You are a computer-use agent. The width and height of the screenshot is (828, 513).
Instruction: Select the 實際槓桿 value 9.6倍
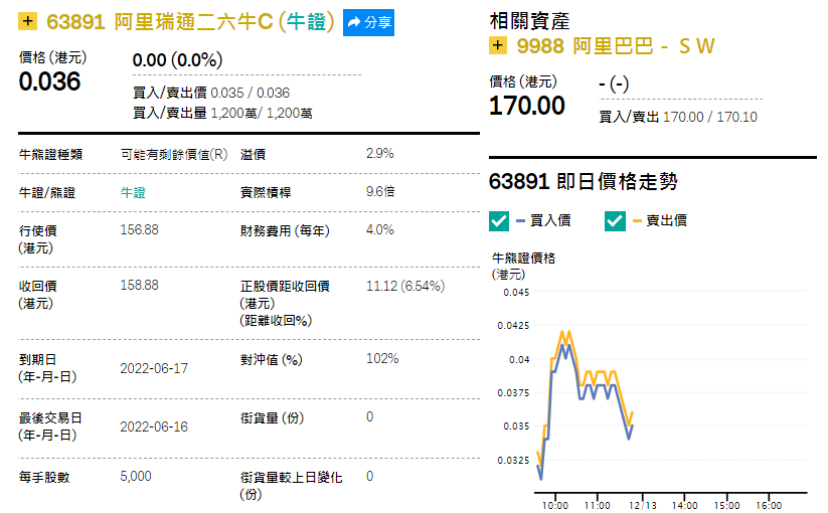coord(380,192)
